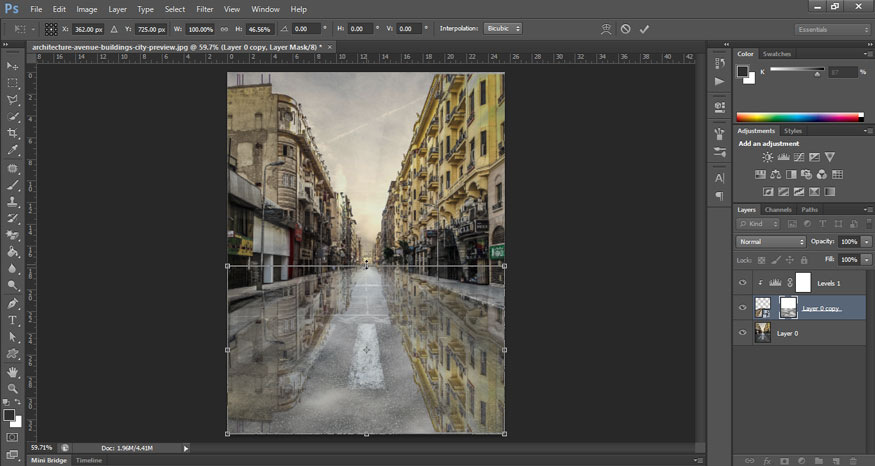Select the Zoom tool

coord(12,389)
